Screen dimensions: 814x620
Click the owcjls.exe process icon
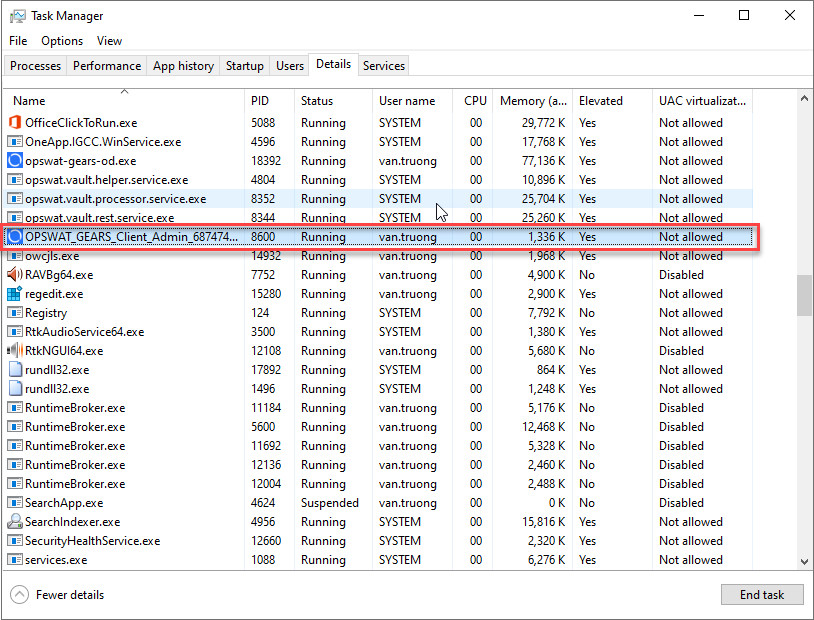click(x=15, y=256)
